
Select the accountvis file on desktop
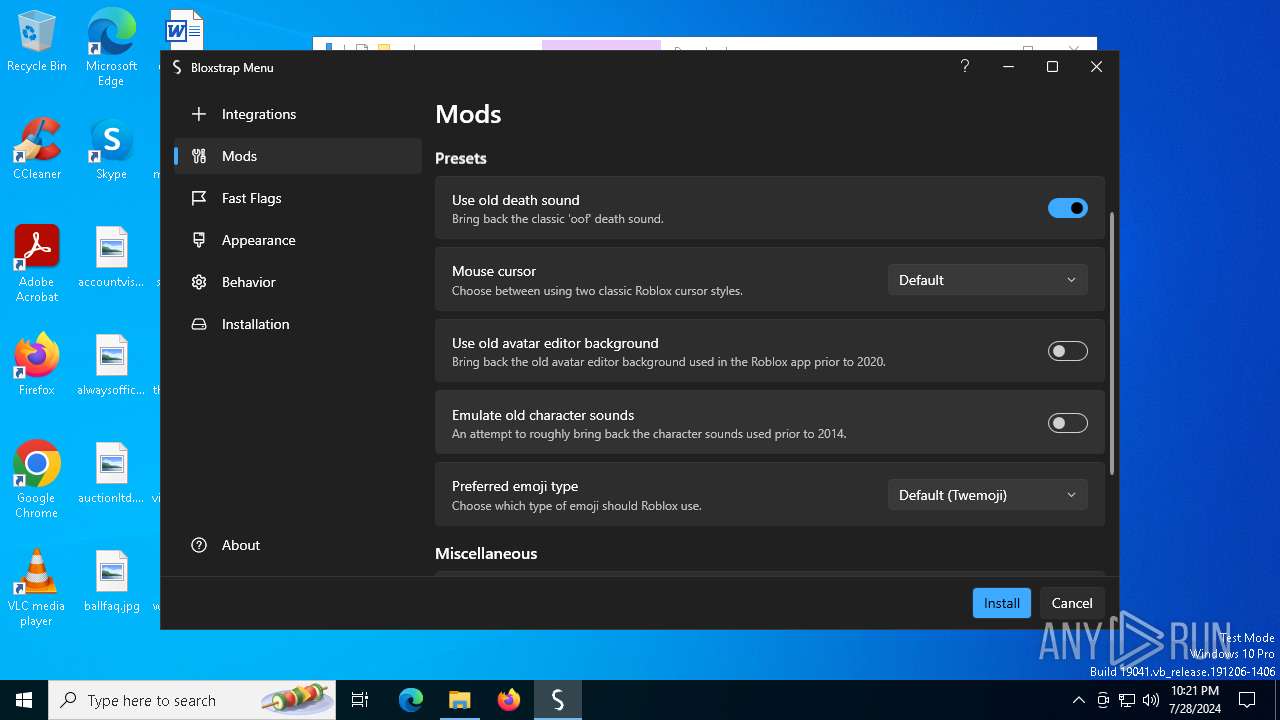coord(111,256)
